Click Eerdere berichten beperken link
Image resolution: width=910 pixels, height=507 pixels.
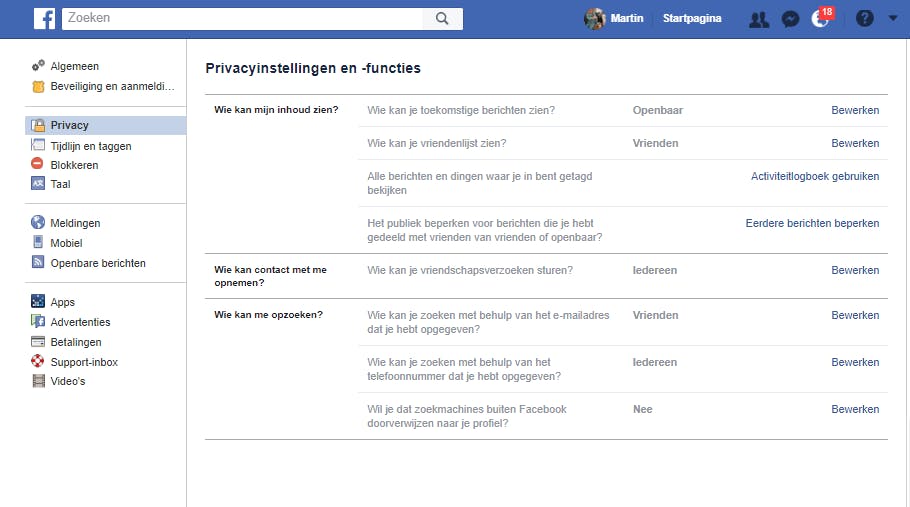click(x=812, y=223)
